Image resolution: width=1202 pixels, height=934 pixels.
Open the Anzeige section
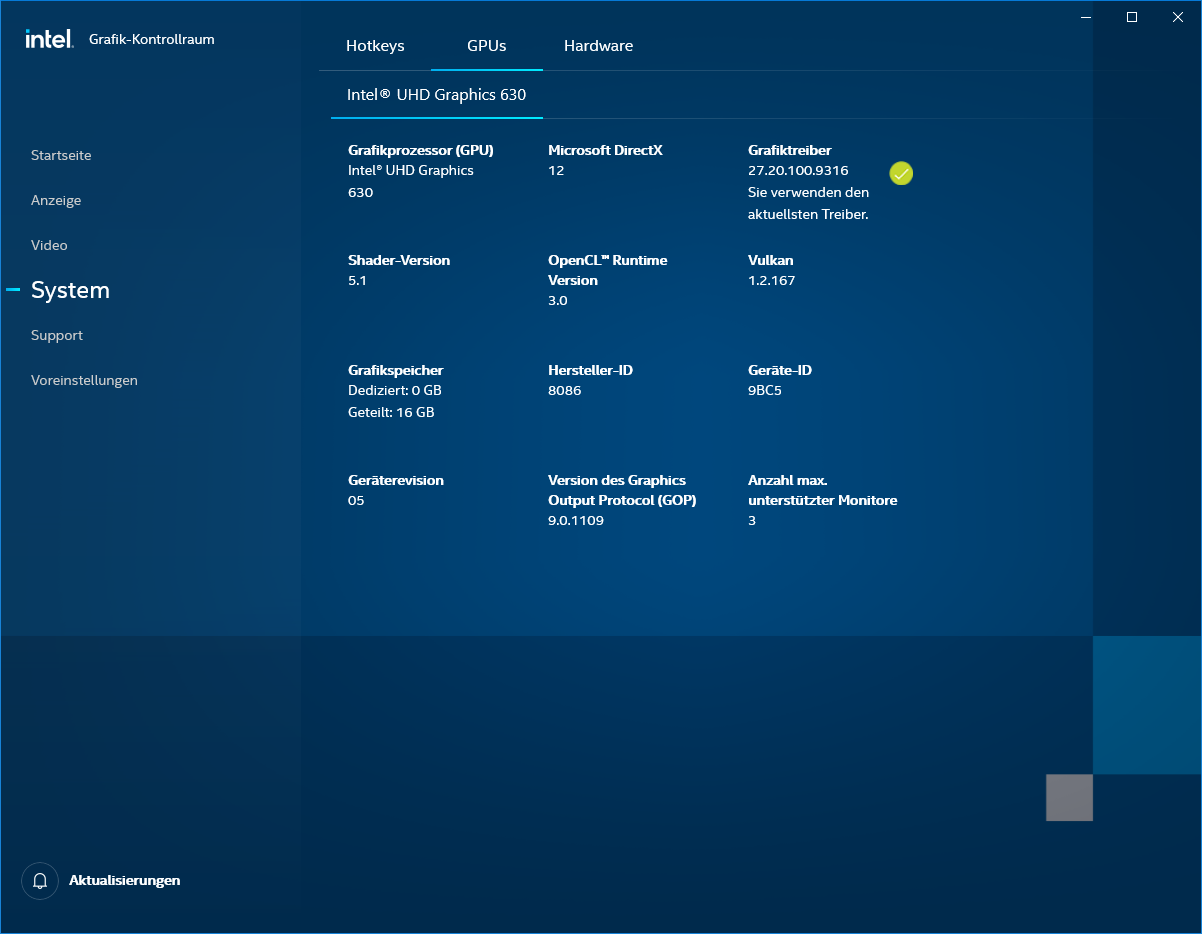pyautogui.click(x=56, y=200)
